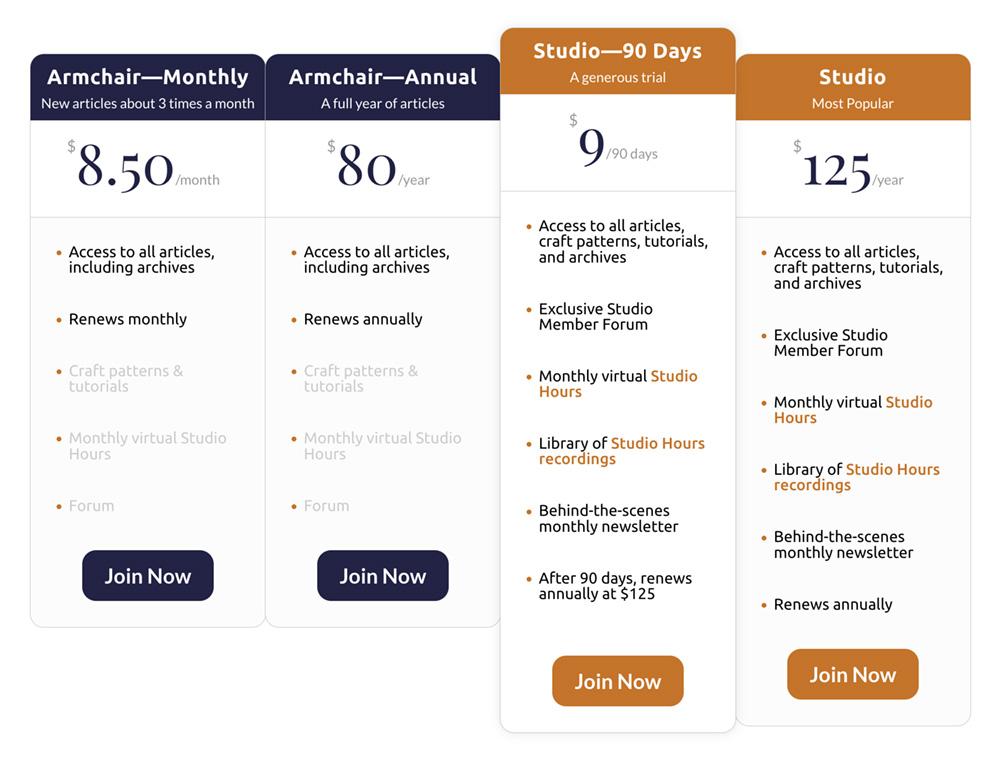Open Studio Hours recordings link in Studio yearly card
The height and width of the screenshot is (761, 1000).
857,477
